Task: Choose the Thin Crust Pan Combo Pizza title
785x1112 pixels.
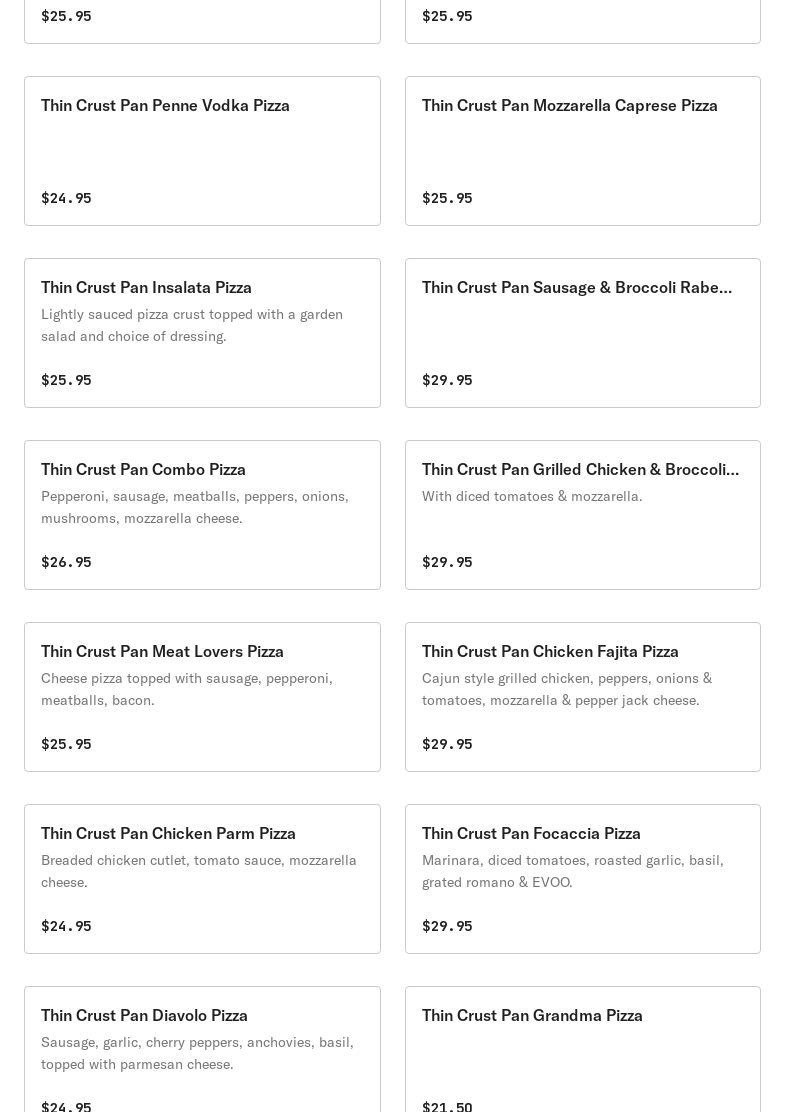Action: [143, 470]
